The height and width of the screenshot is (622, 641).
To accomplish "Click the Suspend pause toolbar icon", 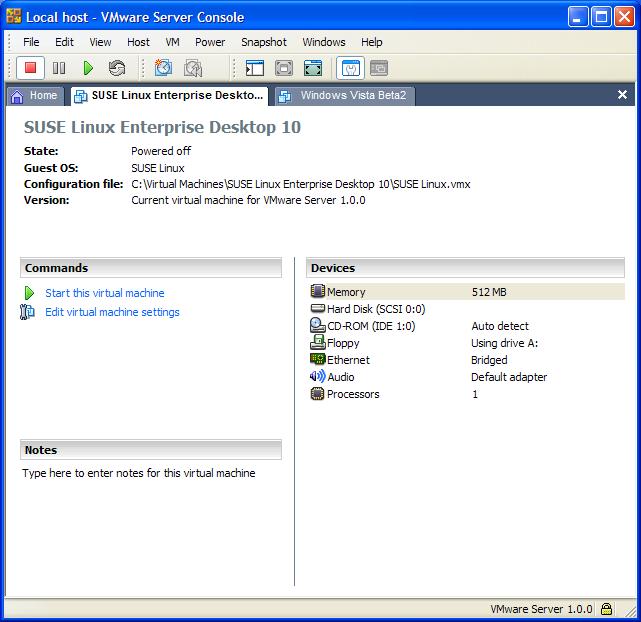I will [x=59, y=68].
